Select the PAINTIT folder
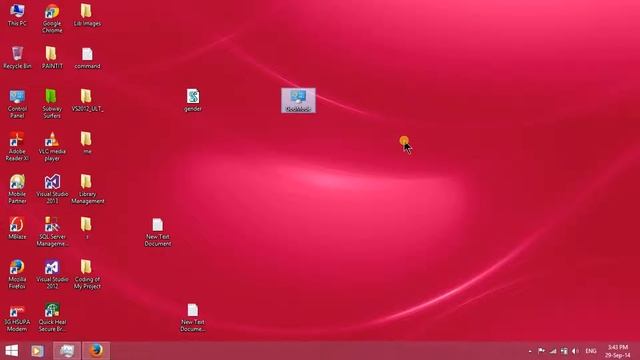This screenshot has height=360, width=640. tap(52, 58)
